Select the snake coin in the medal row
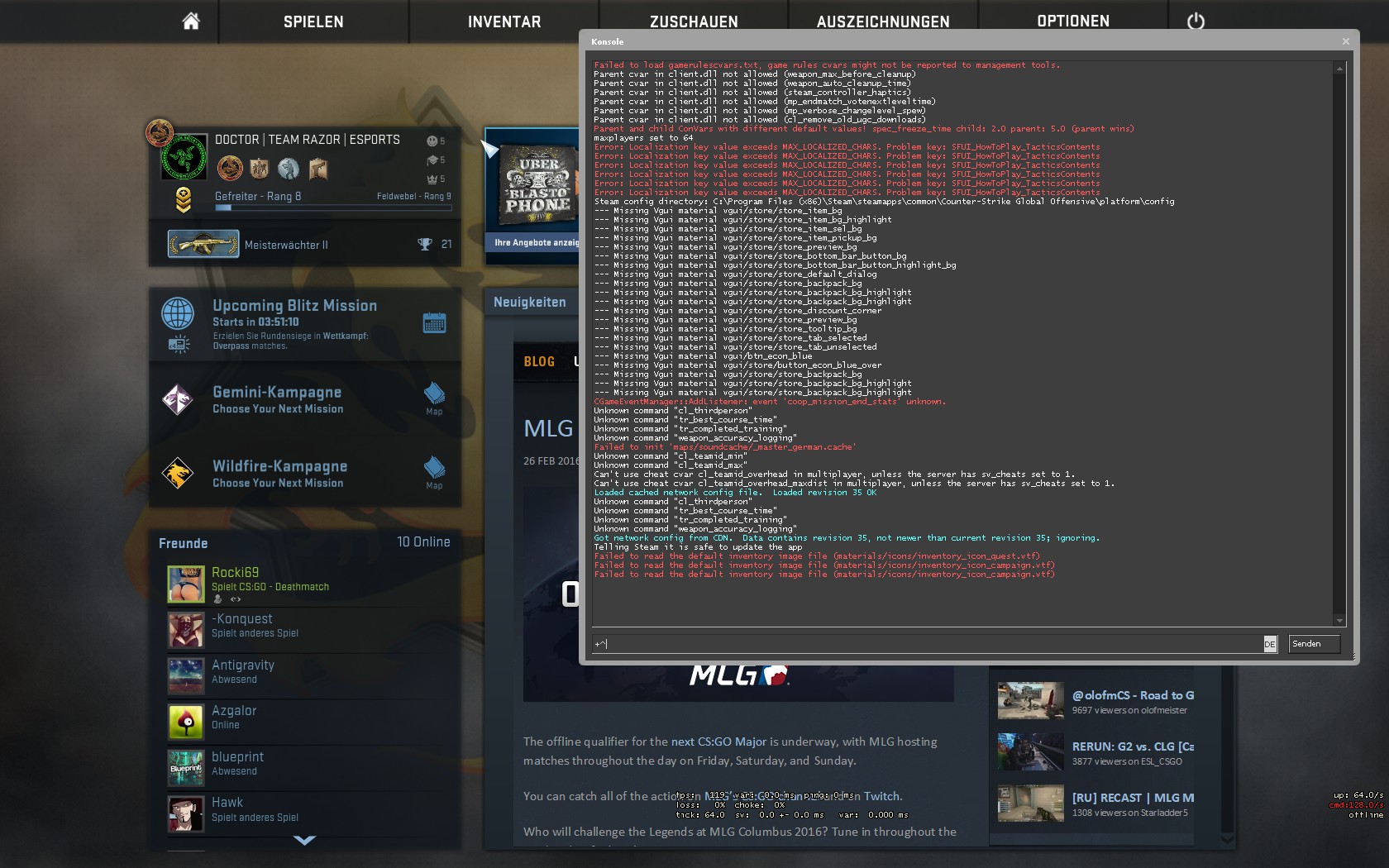1389x868 pixels. [x=230, y=169]
